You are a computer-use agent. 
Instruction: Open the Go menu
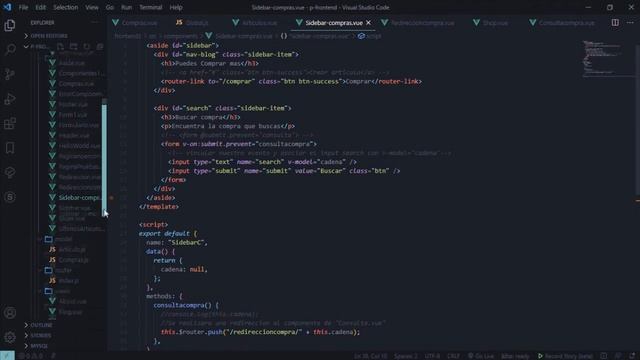click(x=110, y=7)
